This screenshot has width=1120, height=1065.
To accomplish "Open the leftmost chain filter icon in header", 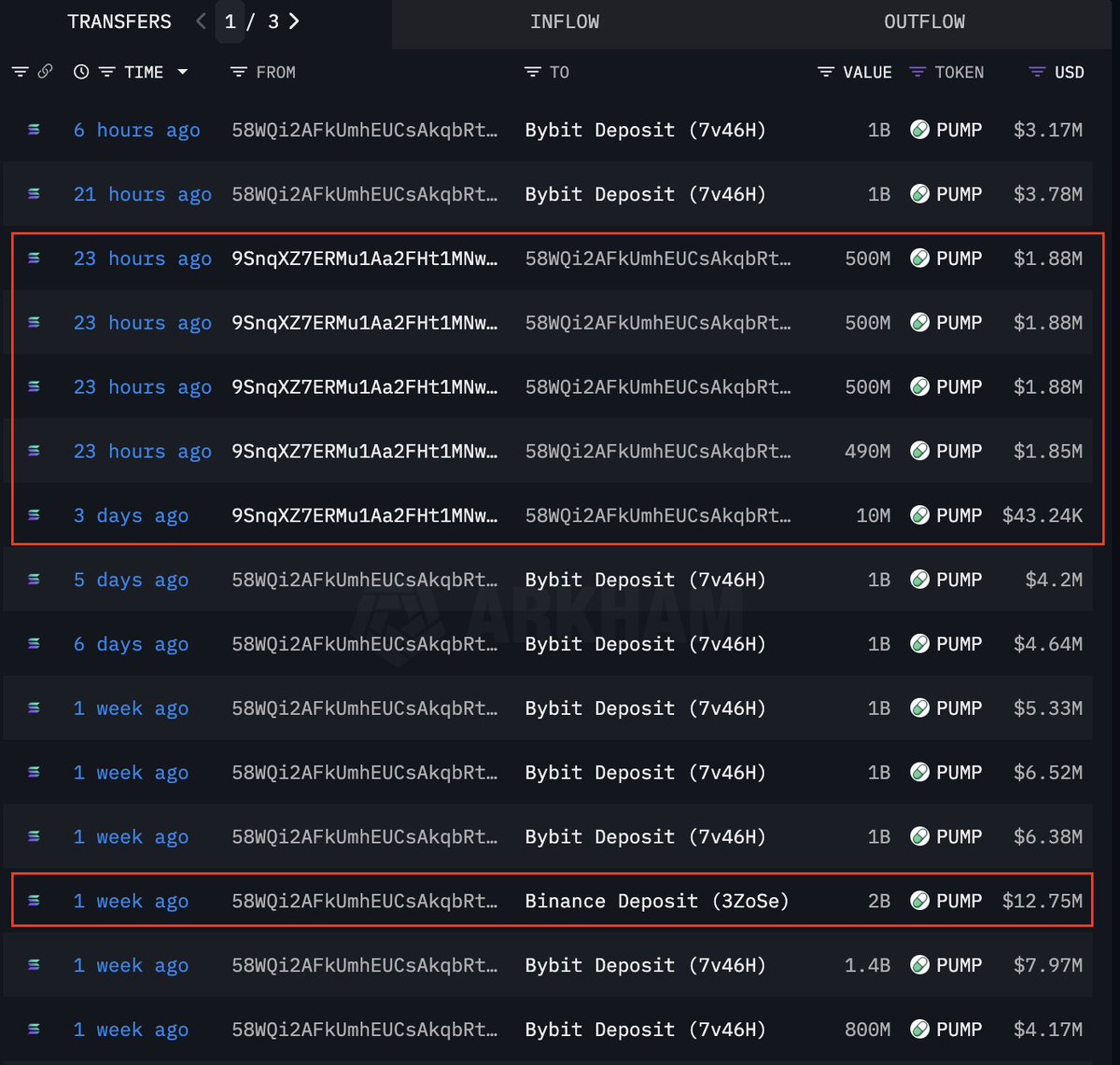I will pos(20,72).
